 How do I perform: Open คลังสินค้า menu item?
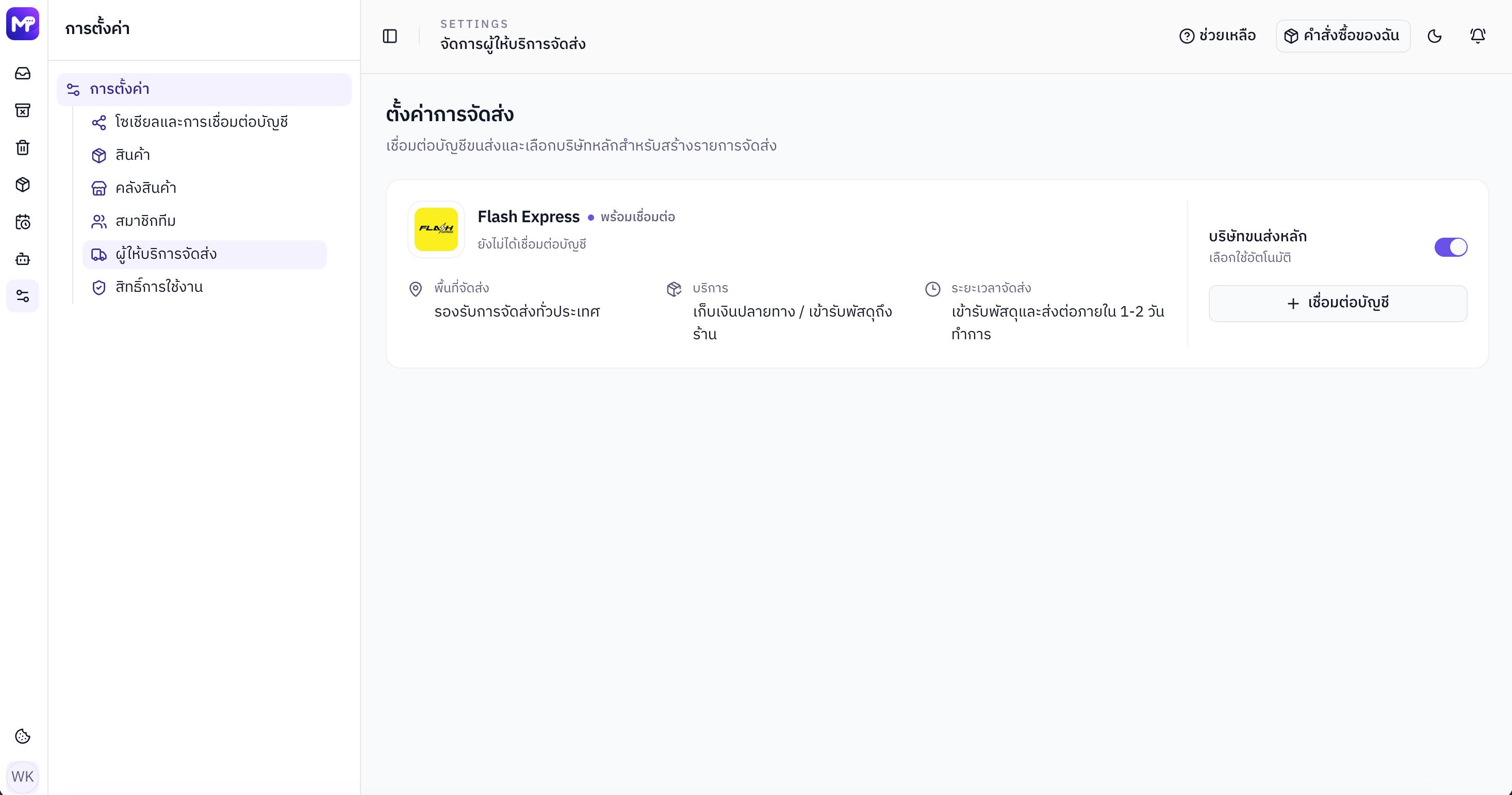point(204,188)
